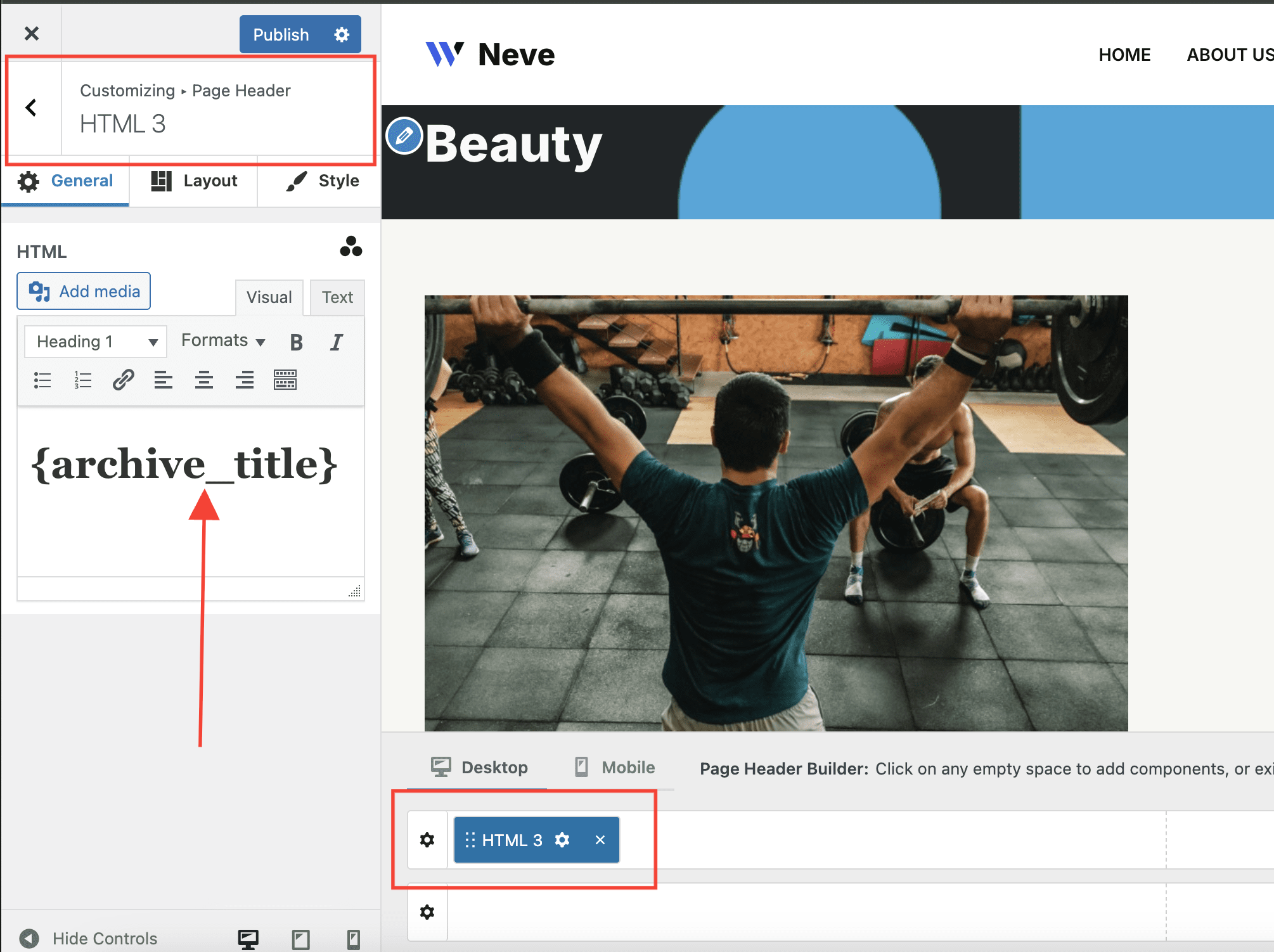Switch editor to Text tab
The image size is (1274, 952).
337,297
